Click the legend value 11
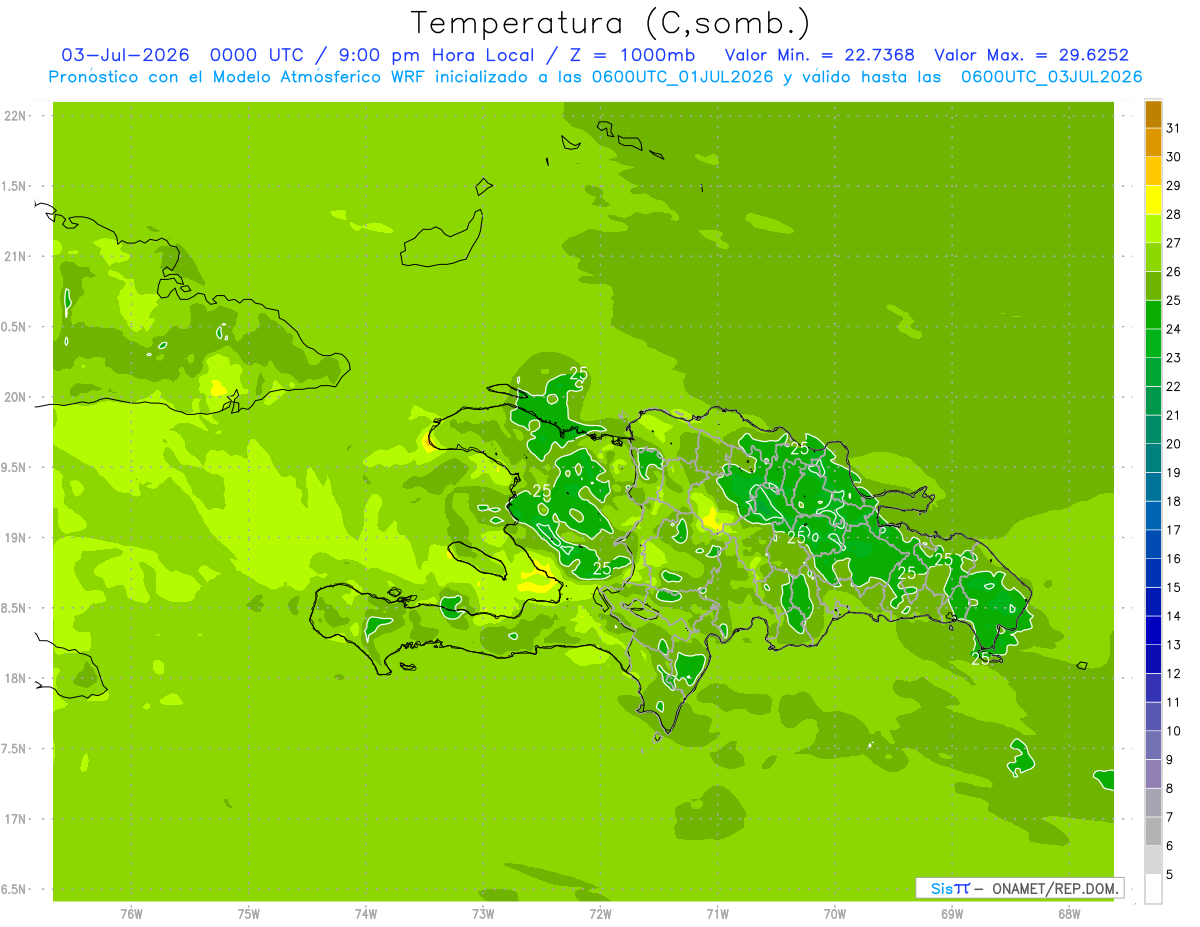1200x927 pixels. coord(1174,702)
